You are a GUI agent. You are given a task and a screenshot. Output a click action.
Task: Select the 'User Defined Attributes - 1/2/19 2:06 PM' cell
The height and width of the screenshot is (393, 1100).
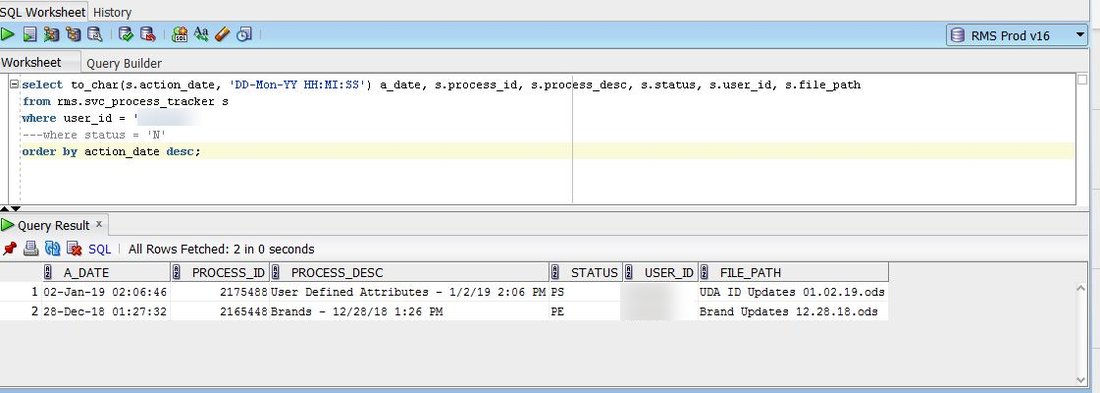point(409,292)
